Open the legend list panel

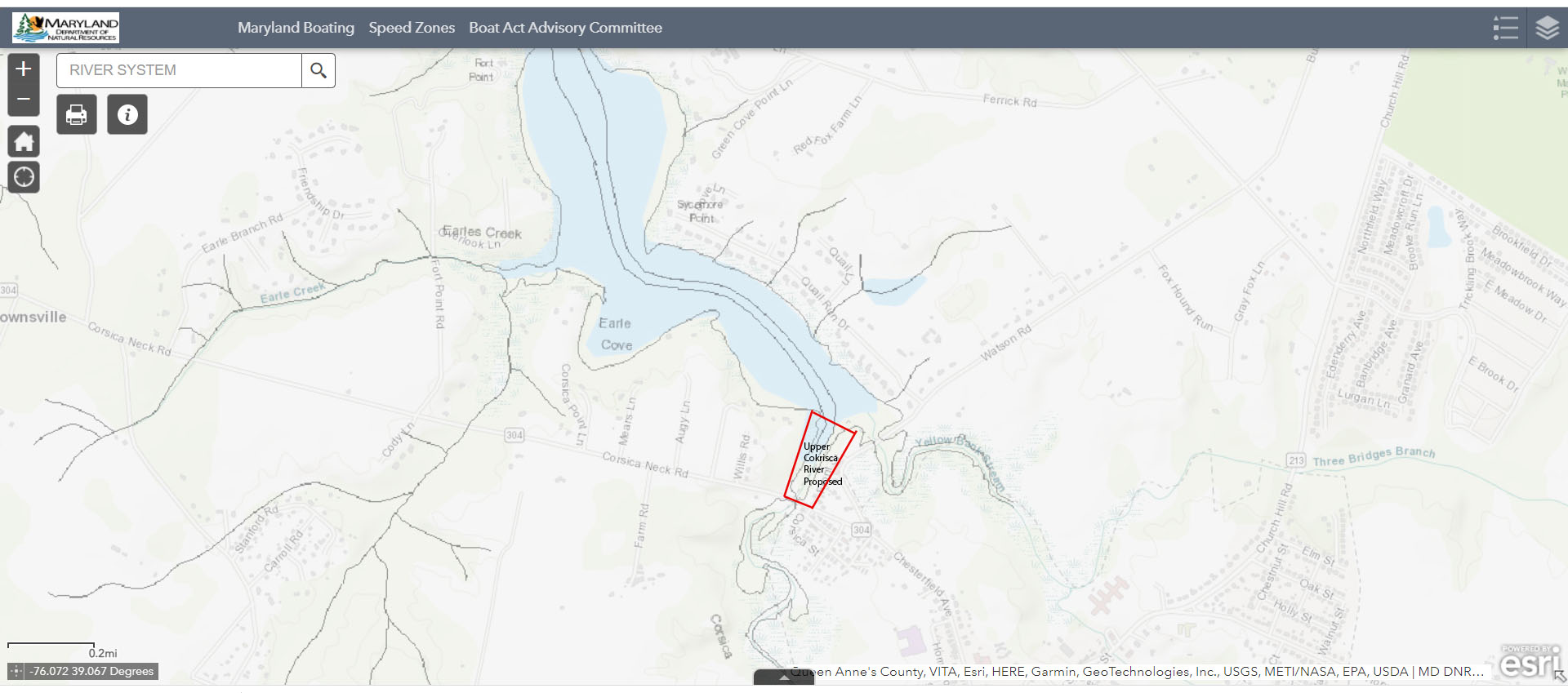tap(1505, 28)
